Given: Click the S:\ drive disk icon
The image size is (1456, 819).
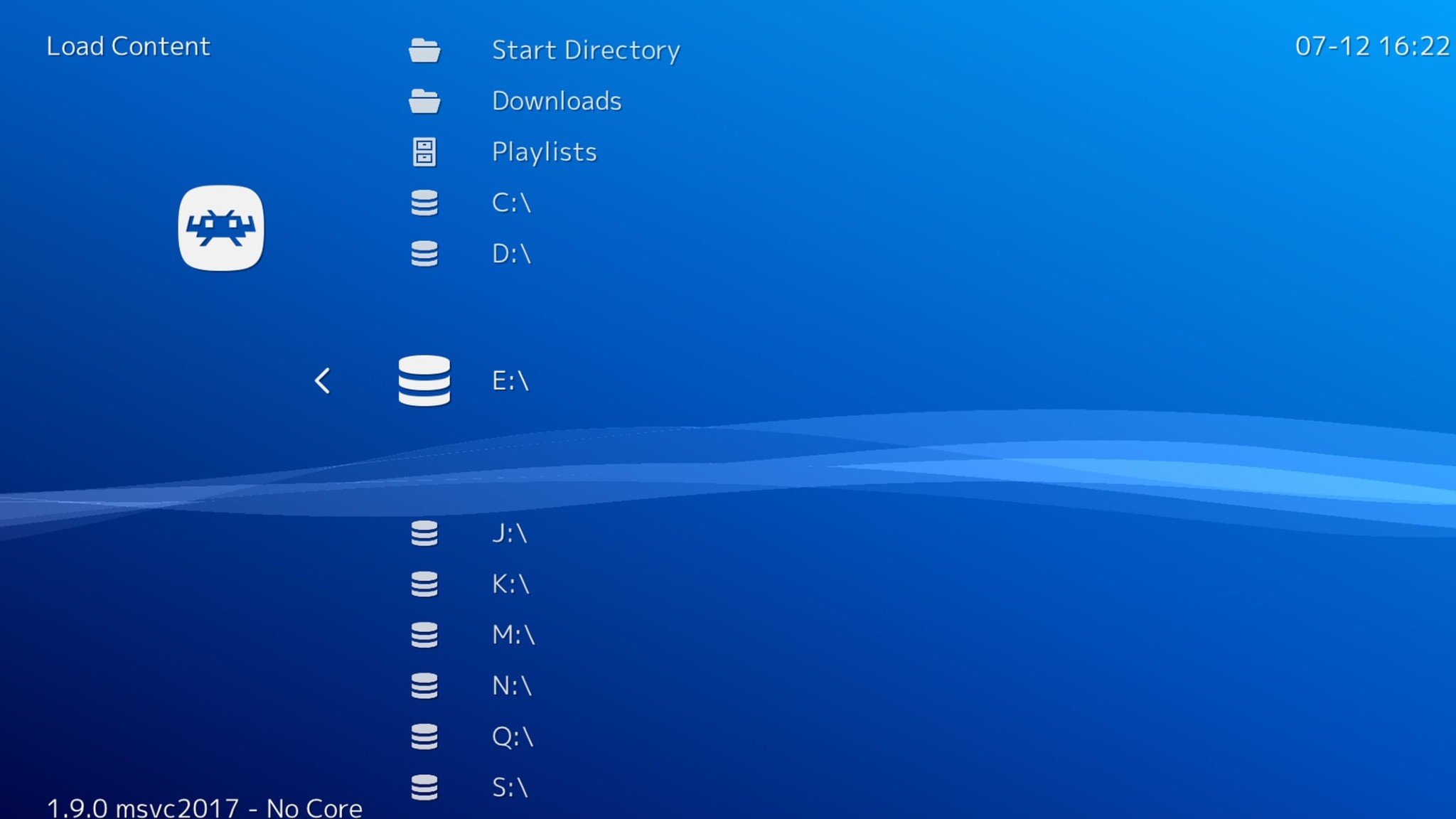Looking at the screenshot, I should coord(424,788).
